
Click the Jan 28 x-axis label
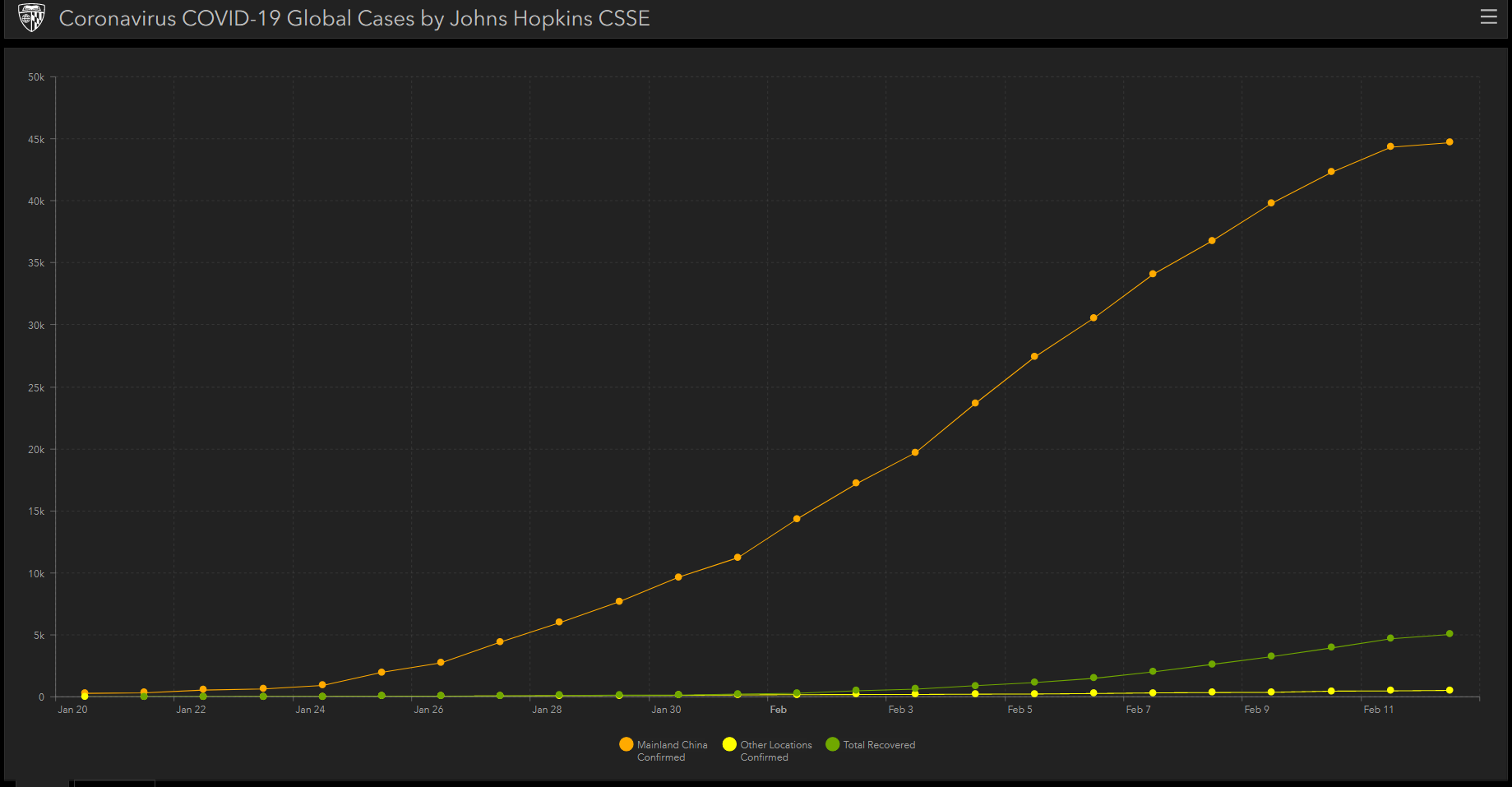pos(547,710)
